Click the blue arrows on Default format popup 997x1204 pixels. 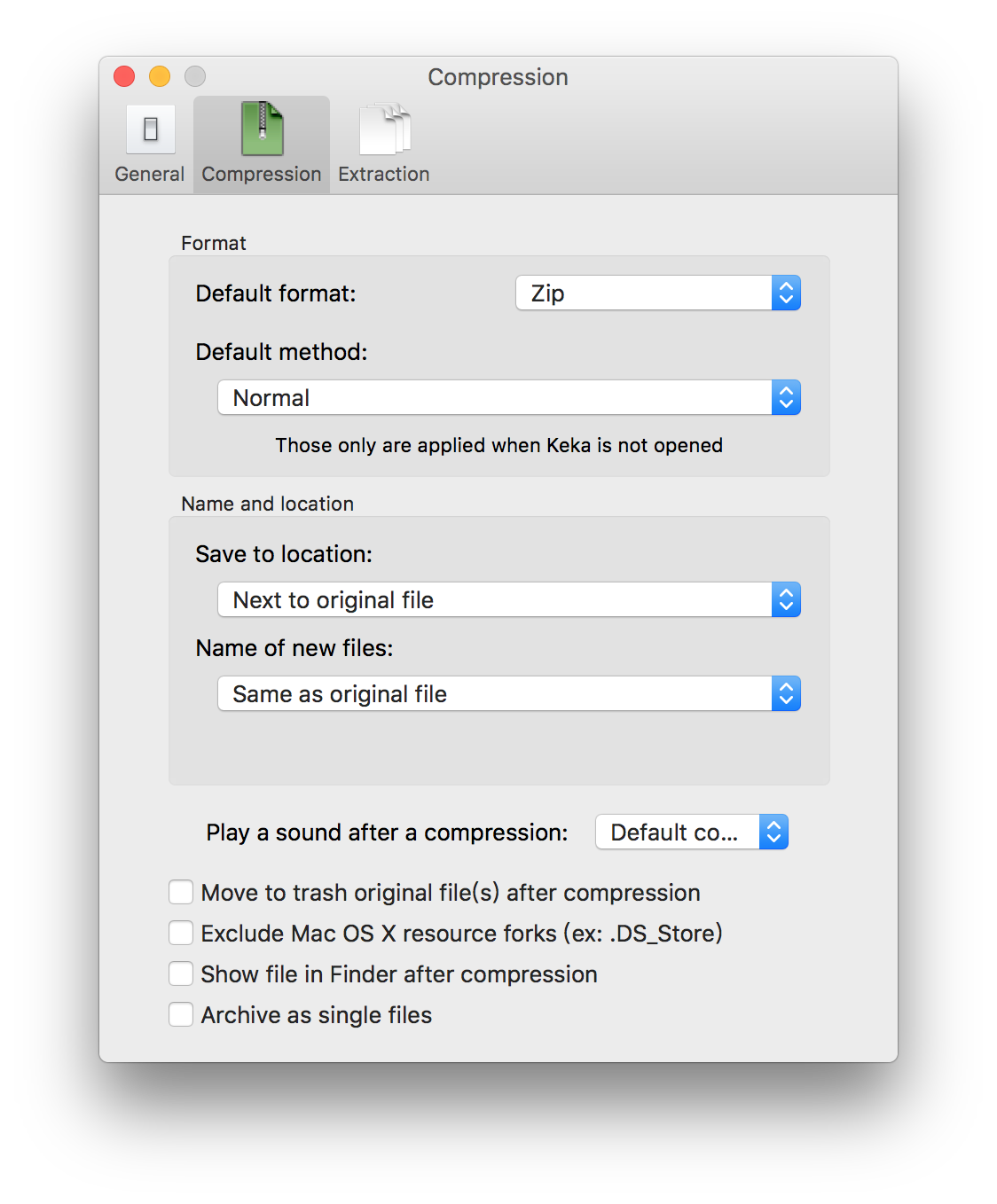[786, 293]
